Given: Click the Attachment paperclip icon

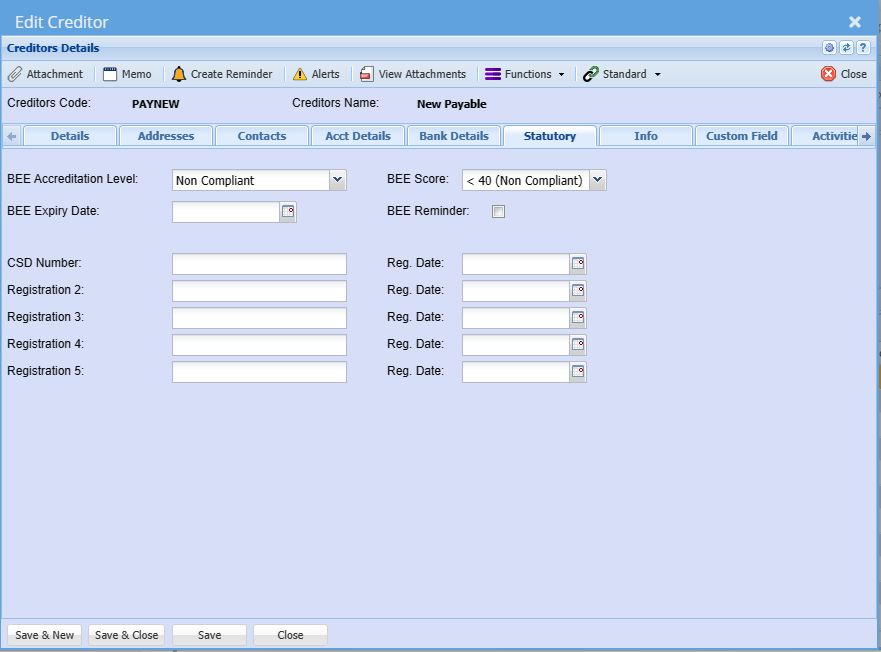Looking at the screenshot, I should tap(15, 74).
